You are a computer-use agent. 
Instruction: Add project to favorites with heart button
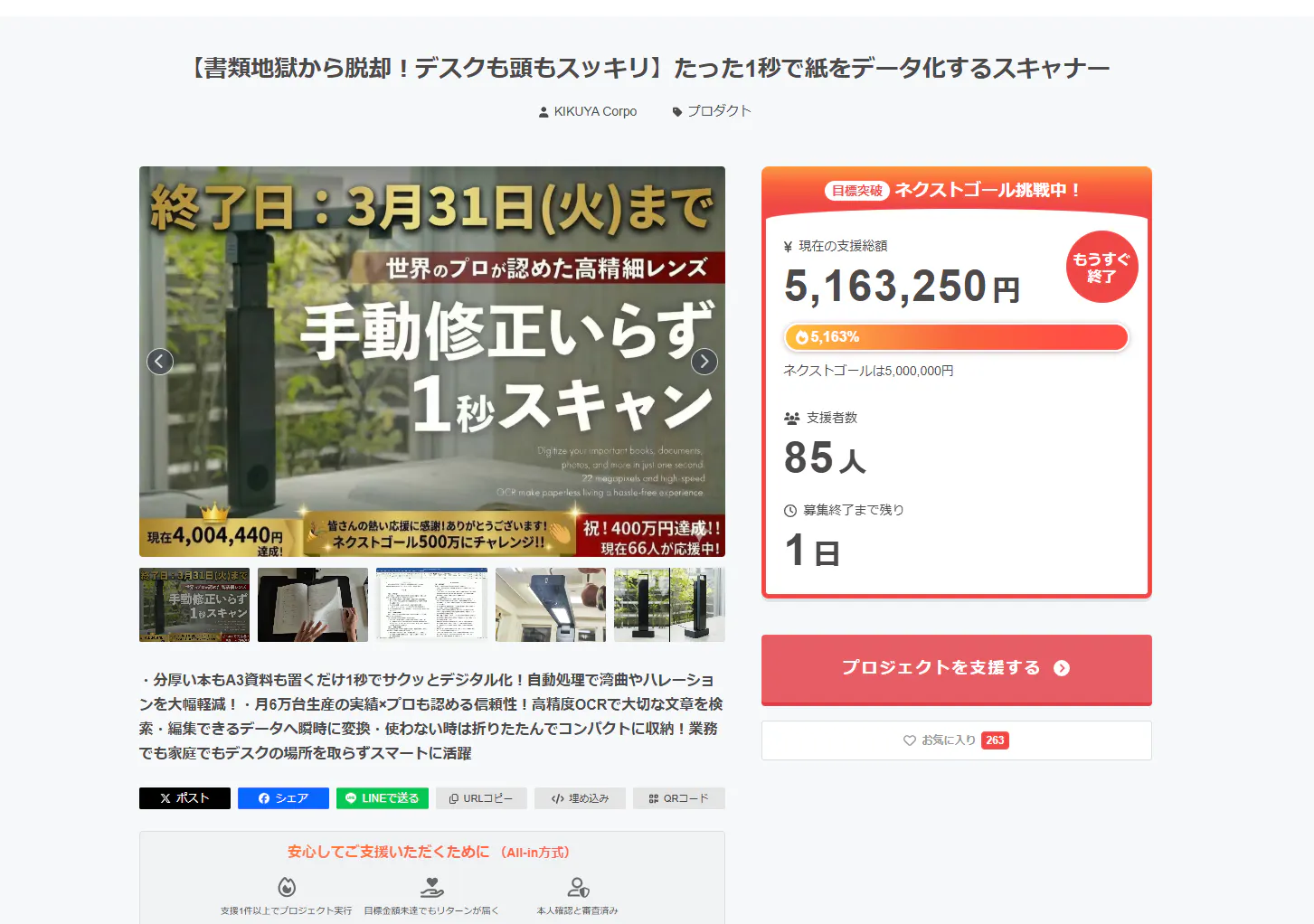tap(956, 740)
